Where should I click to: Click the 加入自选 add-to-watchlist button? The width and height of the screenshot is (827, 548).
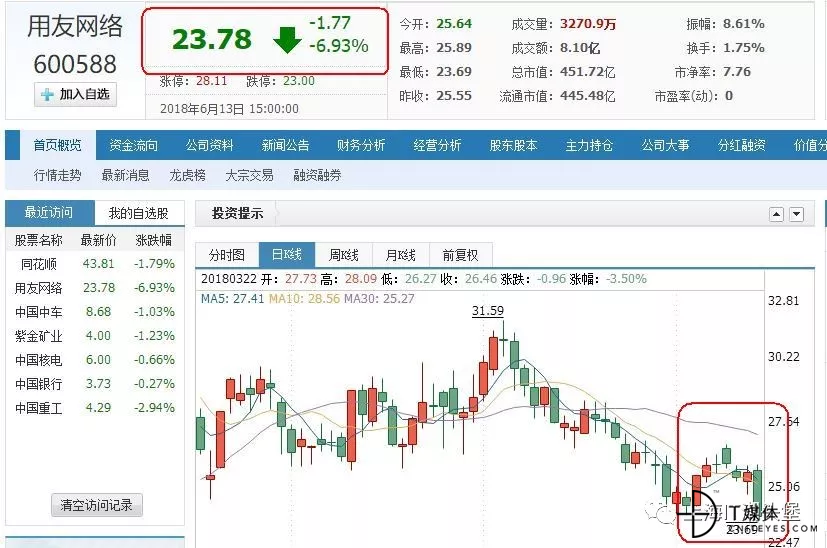pos(75,94)
